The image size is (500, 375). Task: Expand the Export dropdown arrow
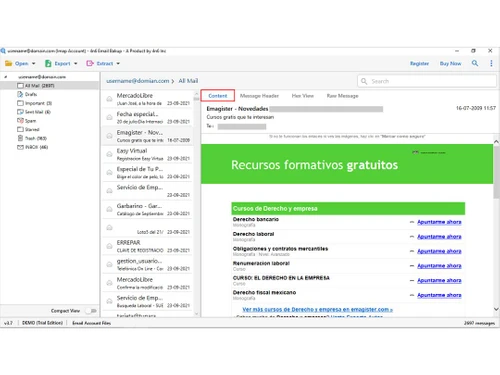pos(76,63)
